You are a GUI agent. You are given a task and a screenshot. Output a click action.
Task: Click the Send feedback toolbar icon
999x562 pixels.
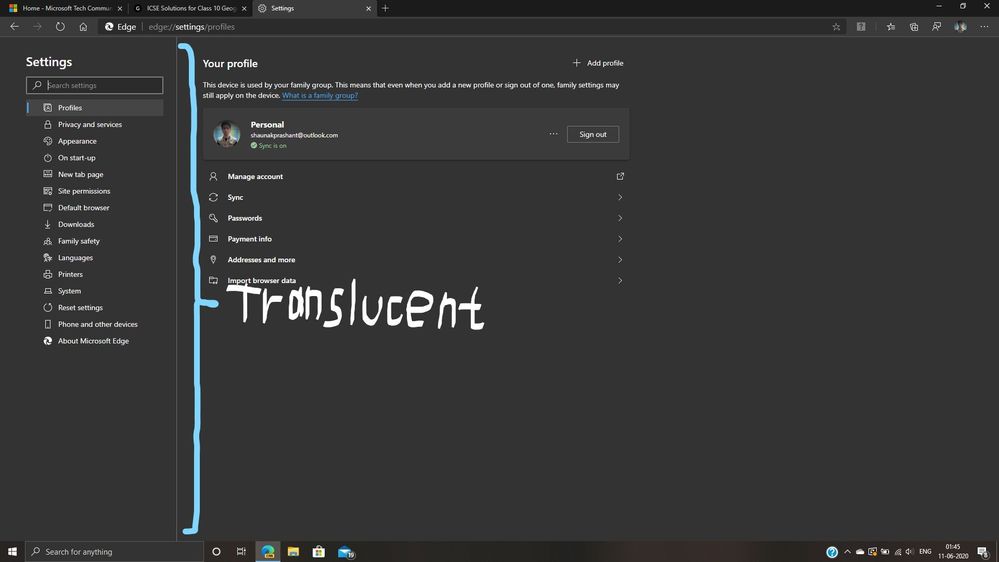[937, 27]
